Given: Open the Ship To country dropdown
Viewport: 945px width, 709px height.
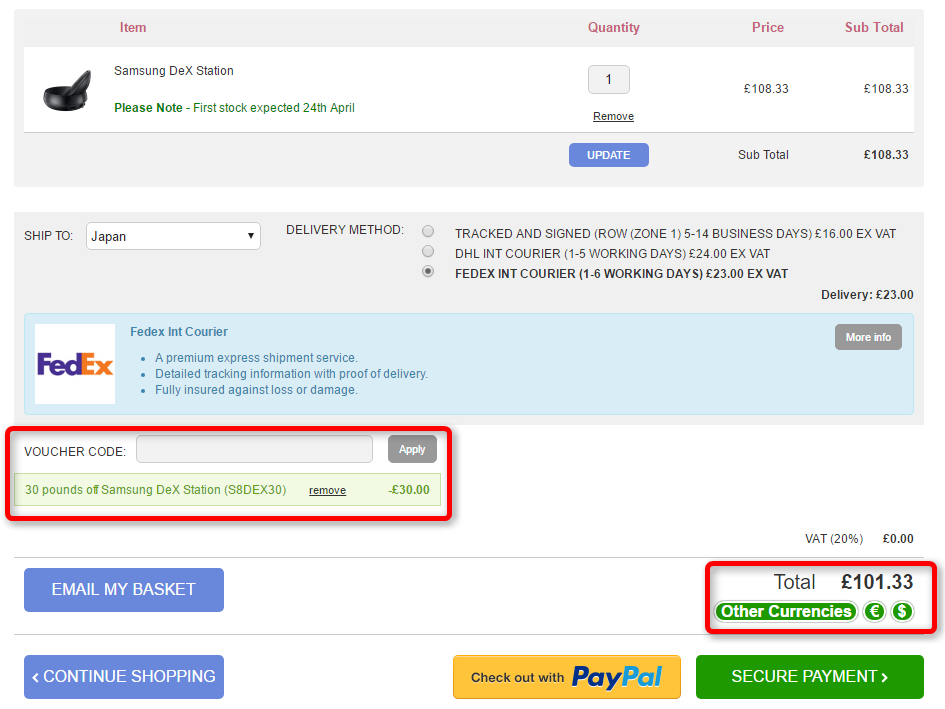Looking at the screenshot, I should 174,236.
